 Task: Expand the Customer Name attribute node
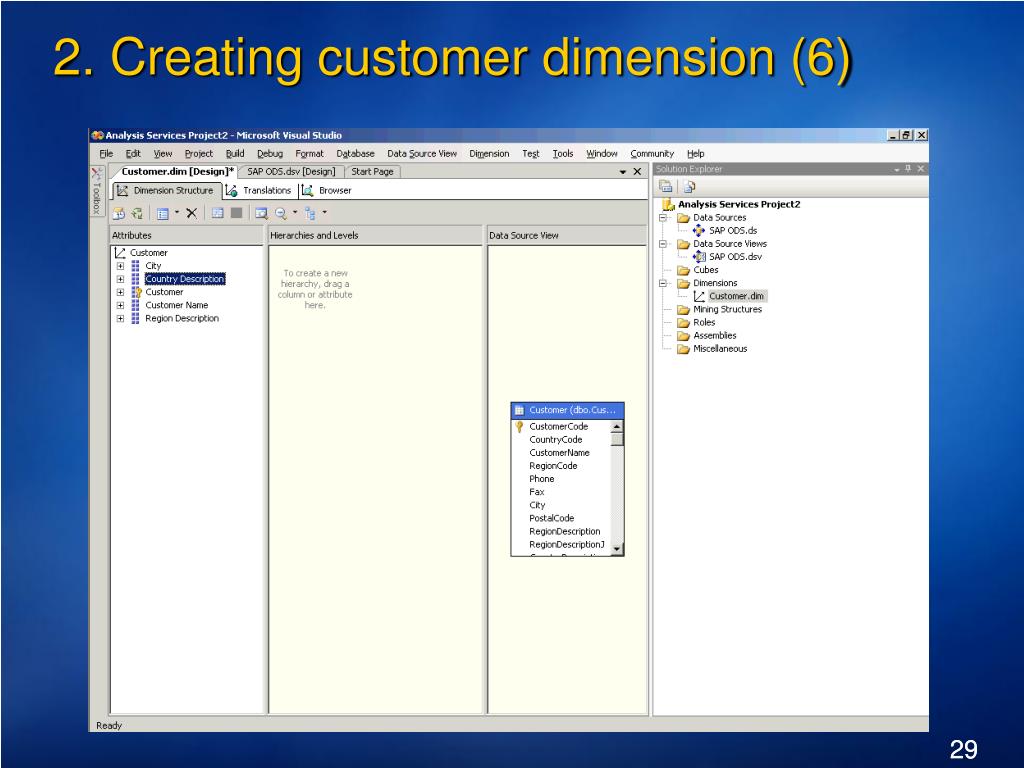(120, 305)
